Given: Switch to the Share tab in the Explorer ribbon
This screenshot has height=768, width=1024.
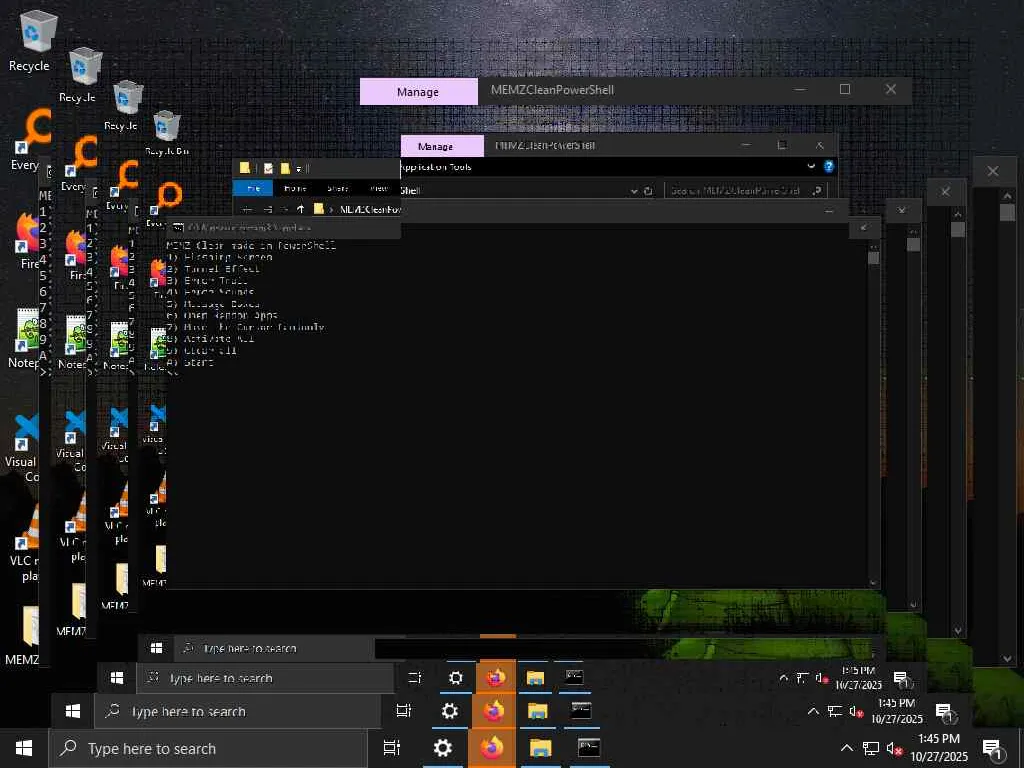Looking at the screenshot, I should pos(338,188).
